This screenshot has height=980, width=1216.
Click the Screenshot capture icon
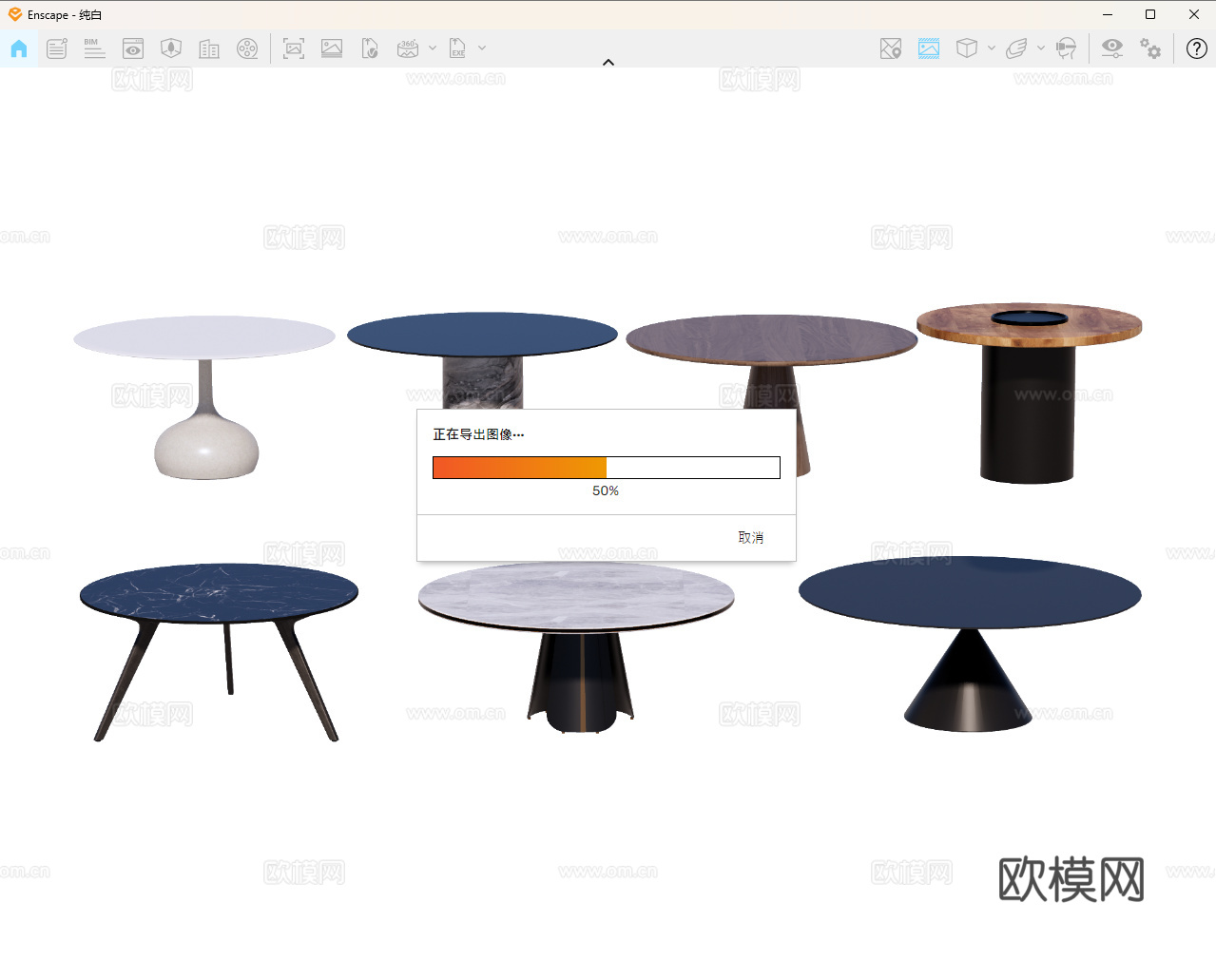(x=294, y=48)
